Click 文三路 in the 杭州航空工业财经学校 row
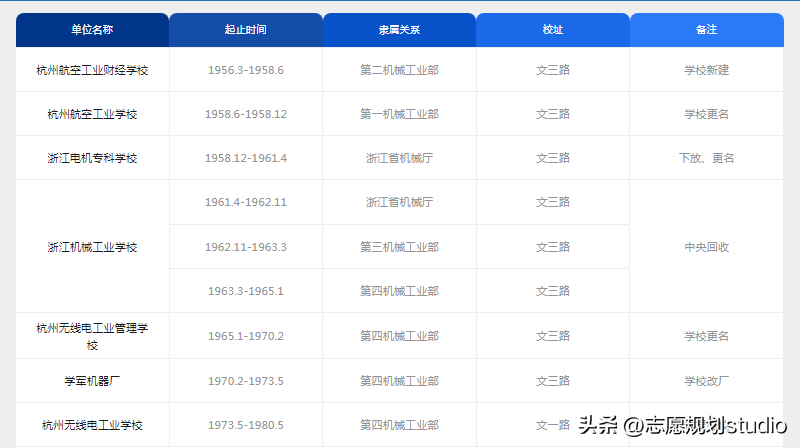The height and width of the screenshot is (448, 800). pyautogui.click(x=553, y=70)
